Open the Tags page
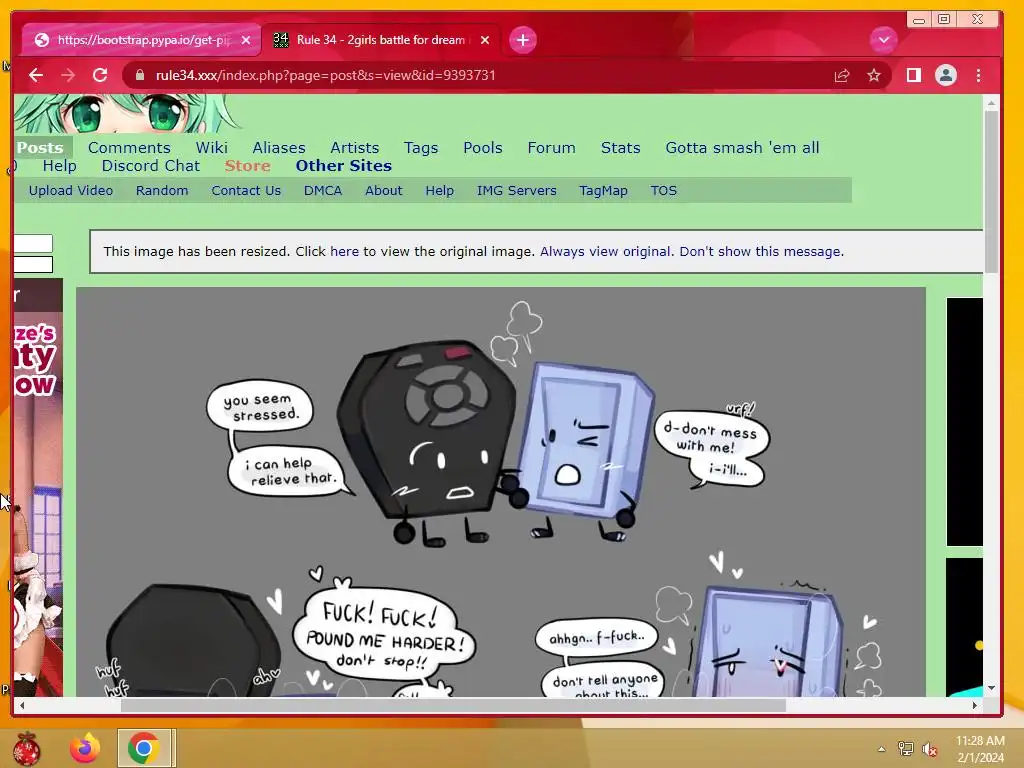This screenshot has width=1024, height=768. pos(421,148)
